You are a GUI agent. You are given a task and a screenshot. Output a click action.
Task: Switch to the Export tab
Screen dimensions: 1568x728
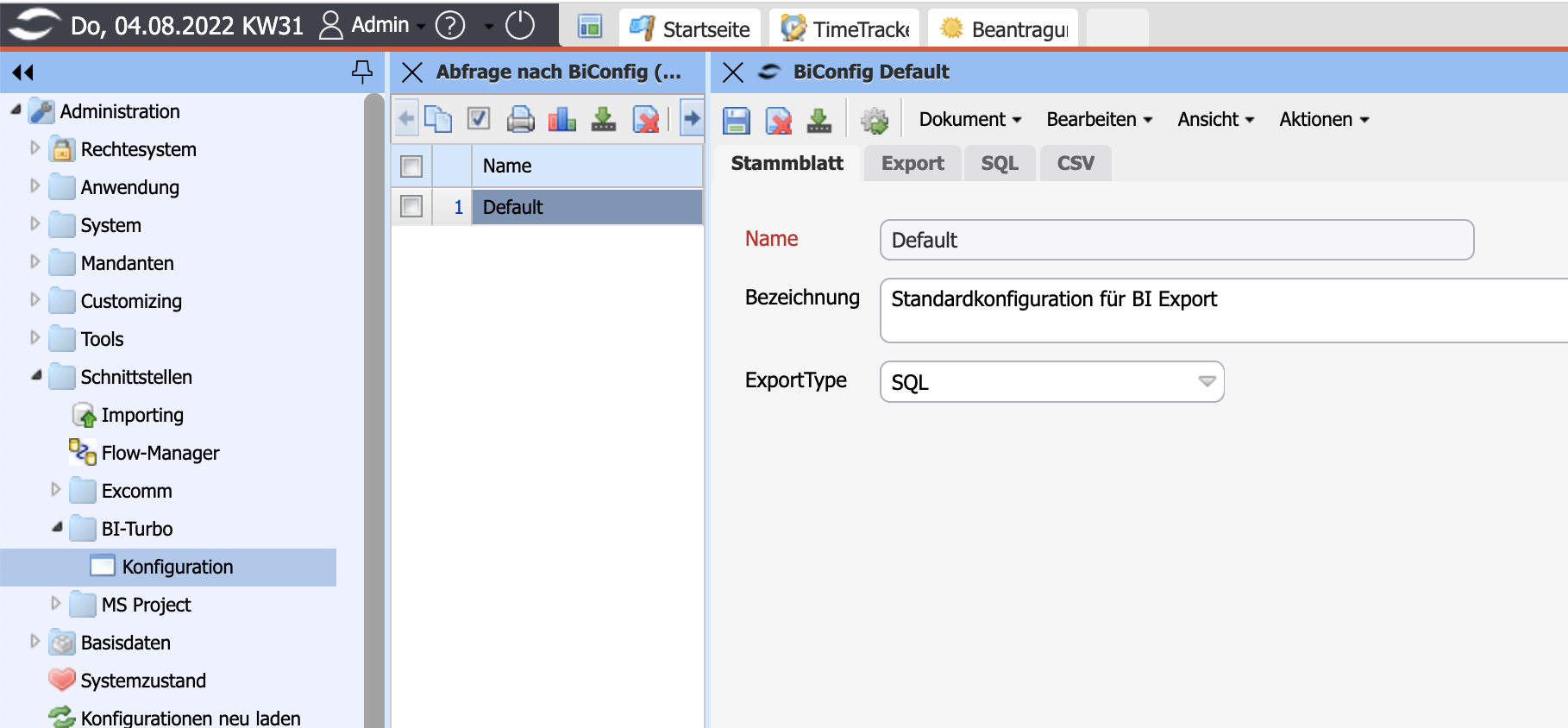point(913,163)
